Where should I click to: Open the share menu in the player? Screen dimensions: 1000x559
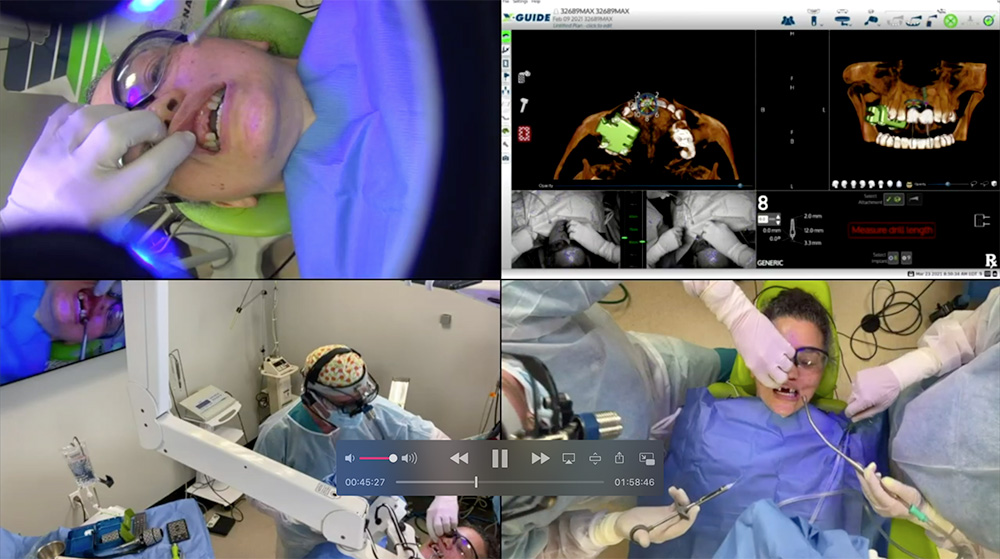point(619,458)
